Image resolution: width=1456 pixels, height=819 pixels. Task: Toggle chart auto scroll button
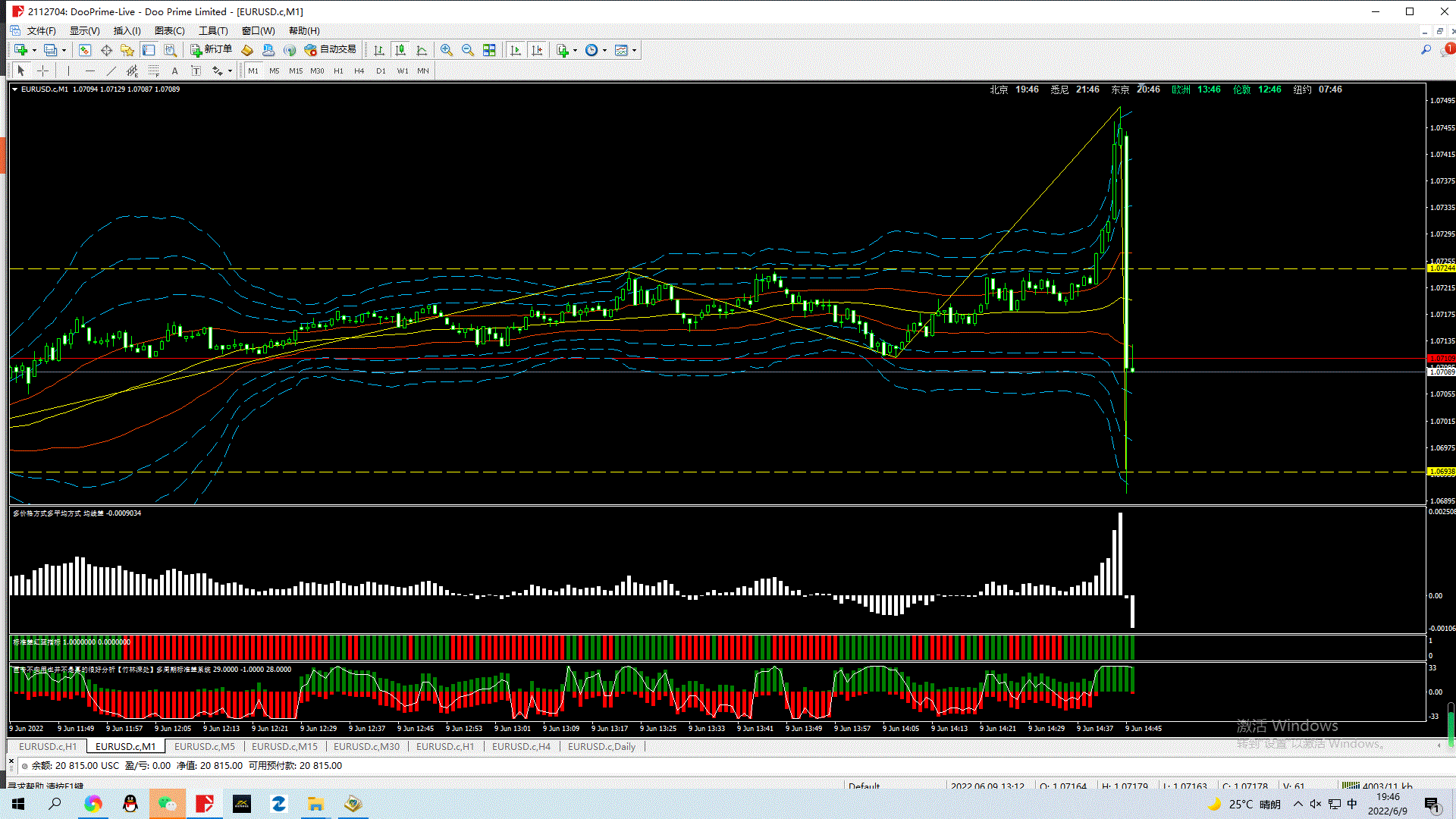pyautogui.click(x=516, y=50)
